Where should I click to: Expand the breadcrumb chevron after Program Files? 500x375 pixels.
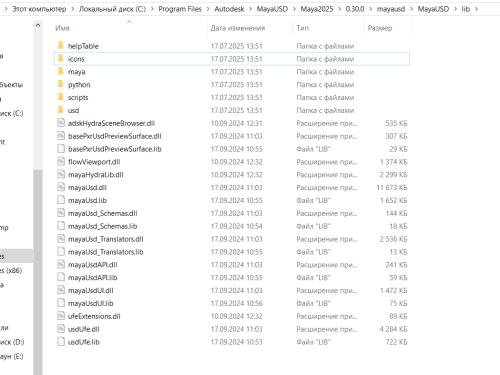[x=208, y=9]
